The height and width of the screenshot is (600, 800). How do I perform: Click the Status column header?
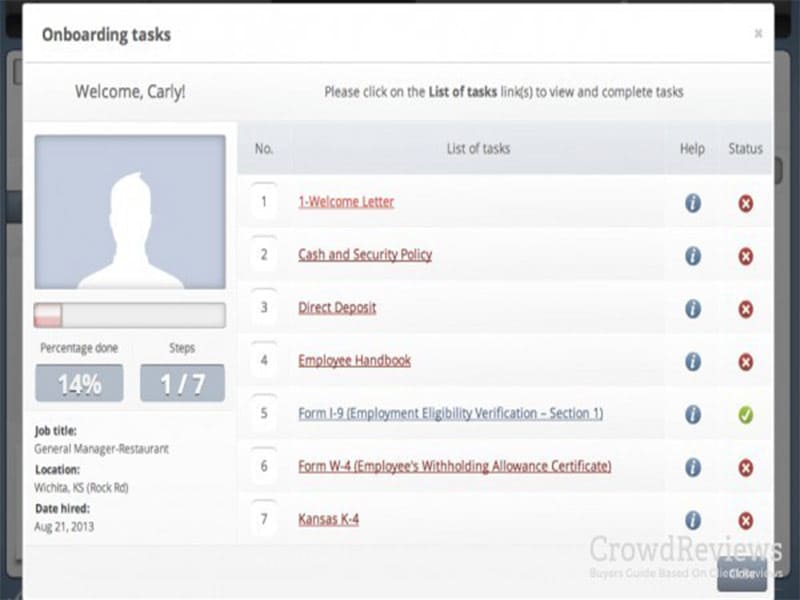[x=745, y=148]
